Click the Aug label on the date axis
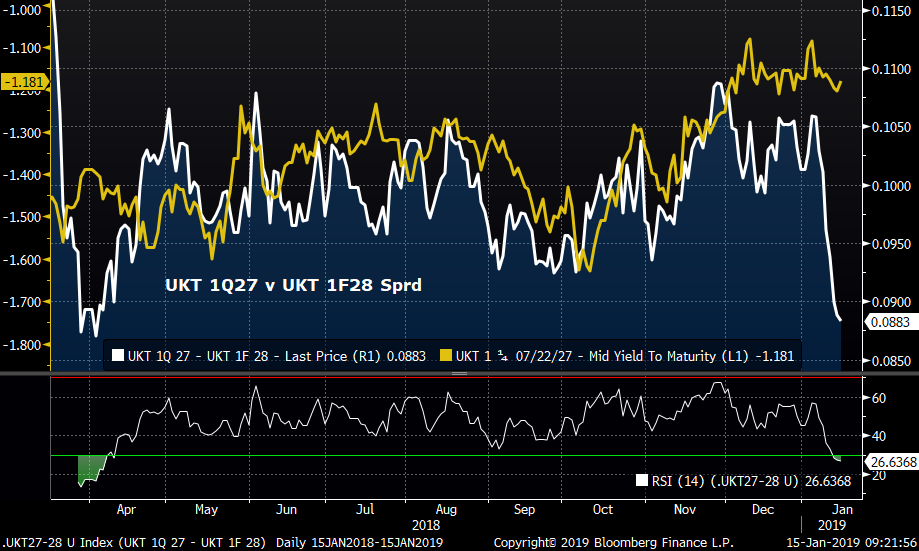 pyautogui.click(x=446, y=509)
